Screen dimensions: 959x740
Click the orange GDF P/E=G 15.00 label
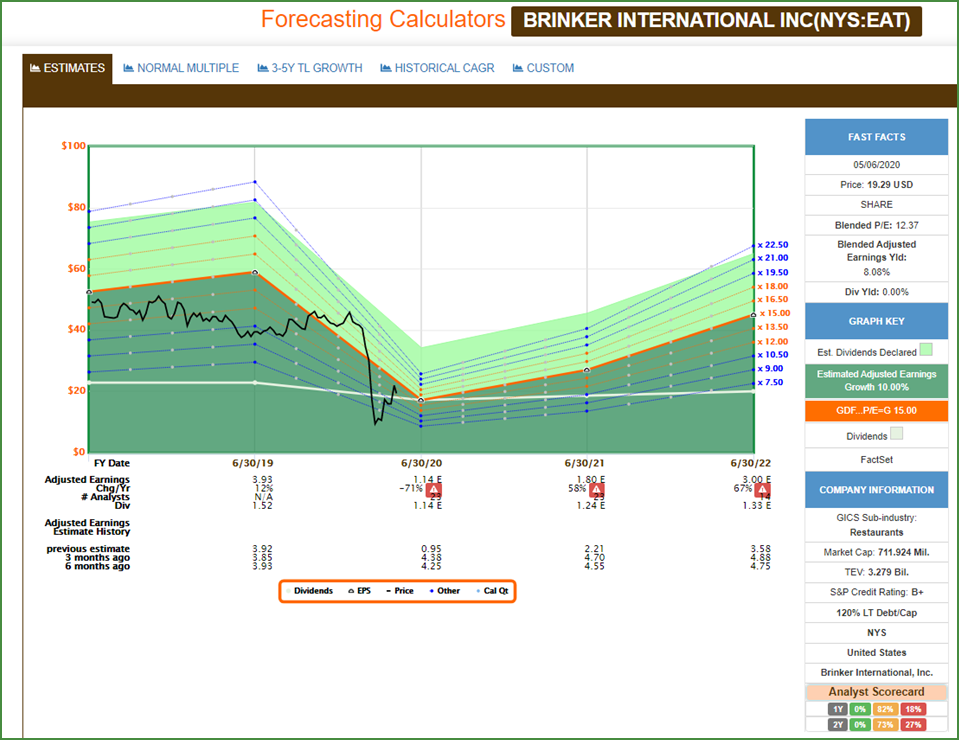click(x=876, y=410)
